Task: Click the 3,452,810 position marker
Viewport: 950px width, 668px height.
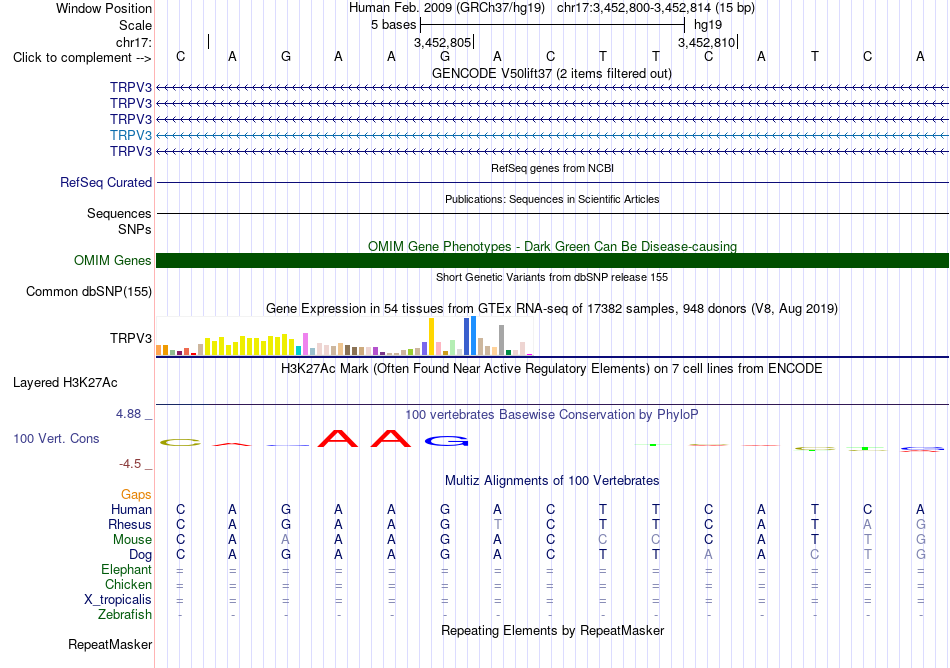Action: click(706, 42)
